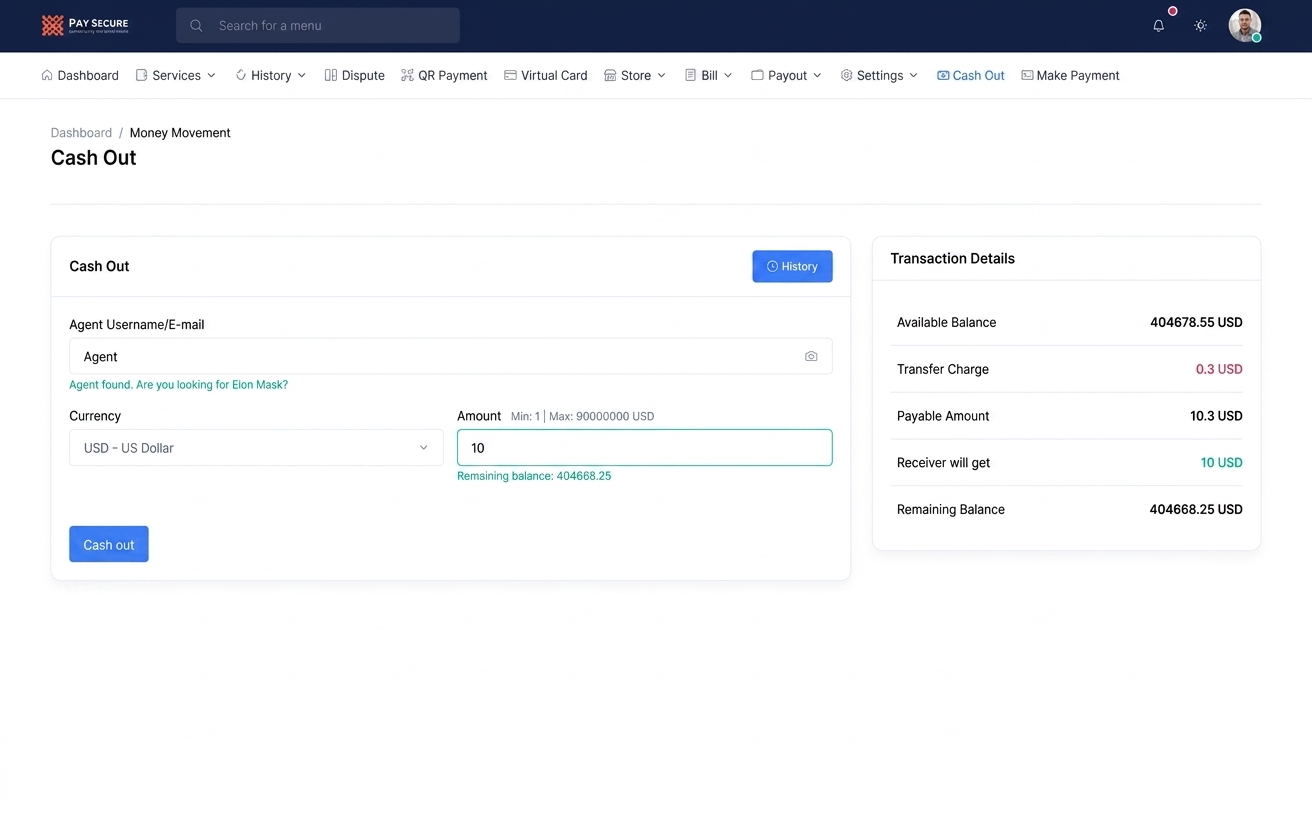Viewport: 1312px width, 816px height.
Task: Click 'Agent found' Elon Mask message
Action: [178, 385]
